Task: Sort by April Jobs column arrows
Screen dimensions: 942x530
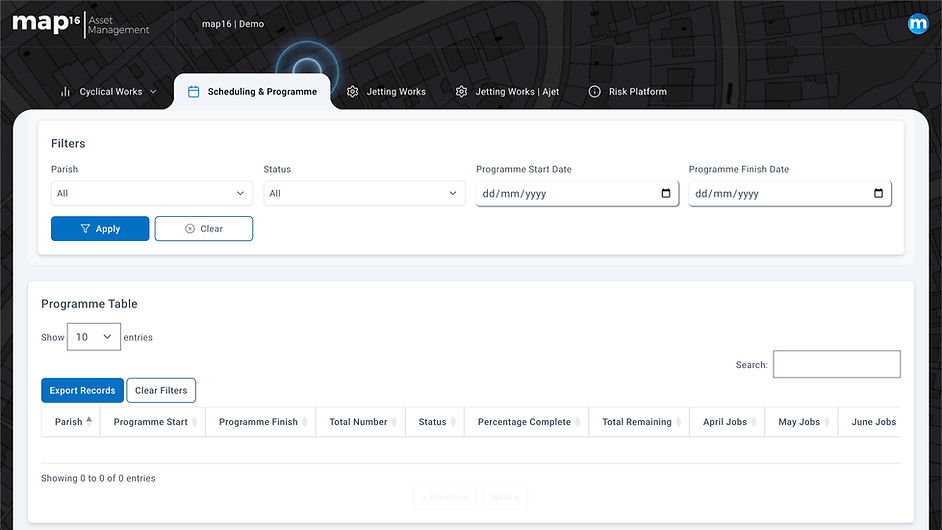Action: pos(753,422)
